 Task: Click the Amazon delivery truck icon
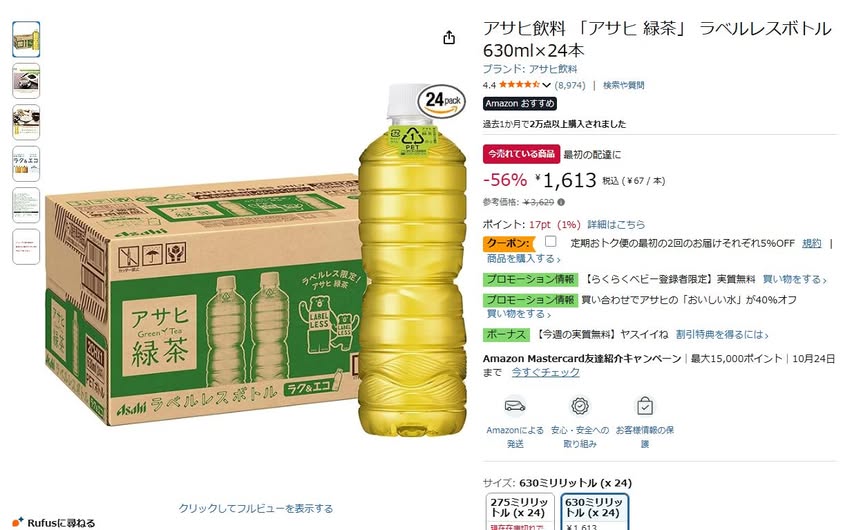515,406
